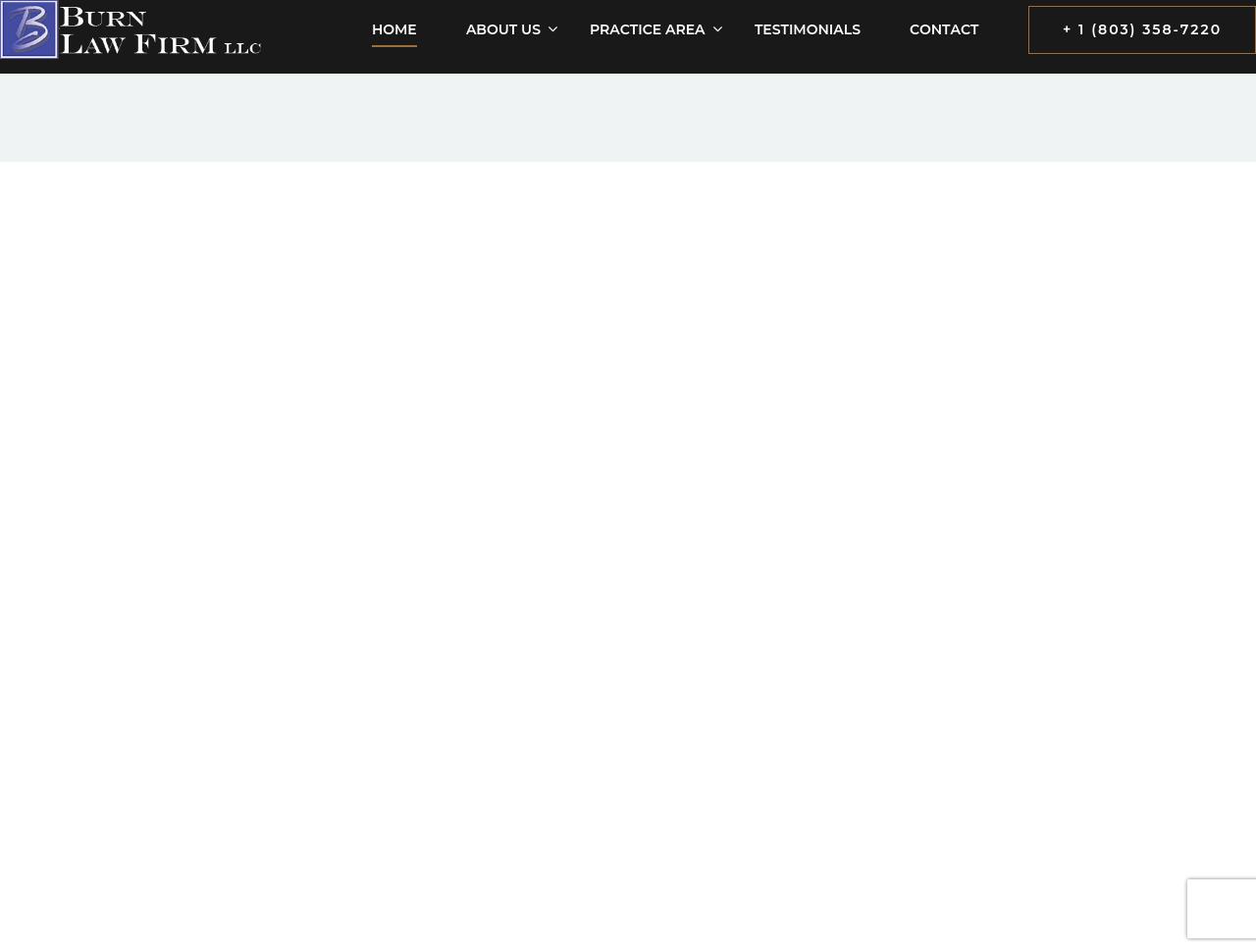1256x952 pixels.
Task: Click the "Burn Law Firm LLC" logo text
Action: click(160, 30)
